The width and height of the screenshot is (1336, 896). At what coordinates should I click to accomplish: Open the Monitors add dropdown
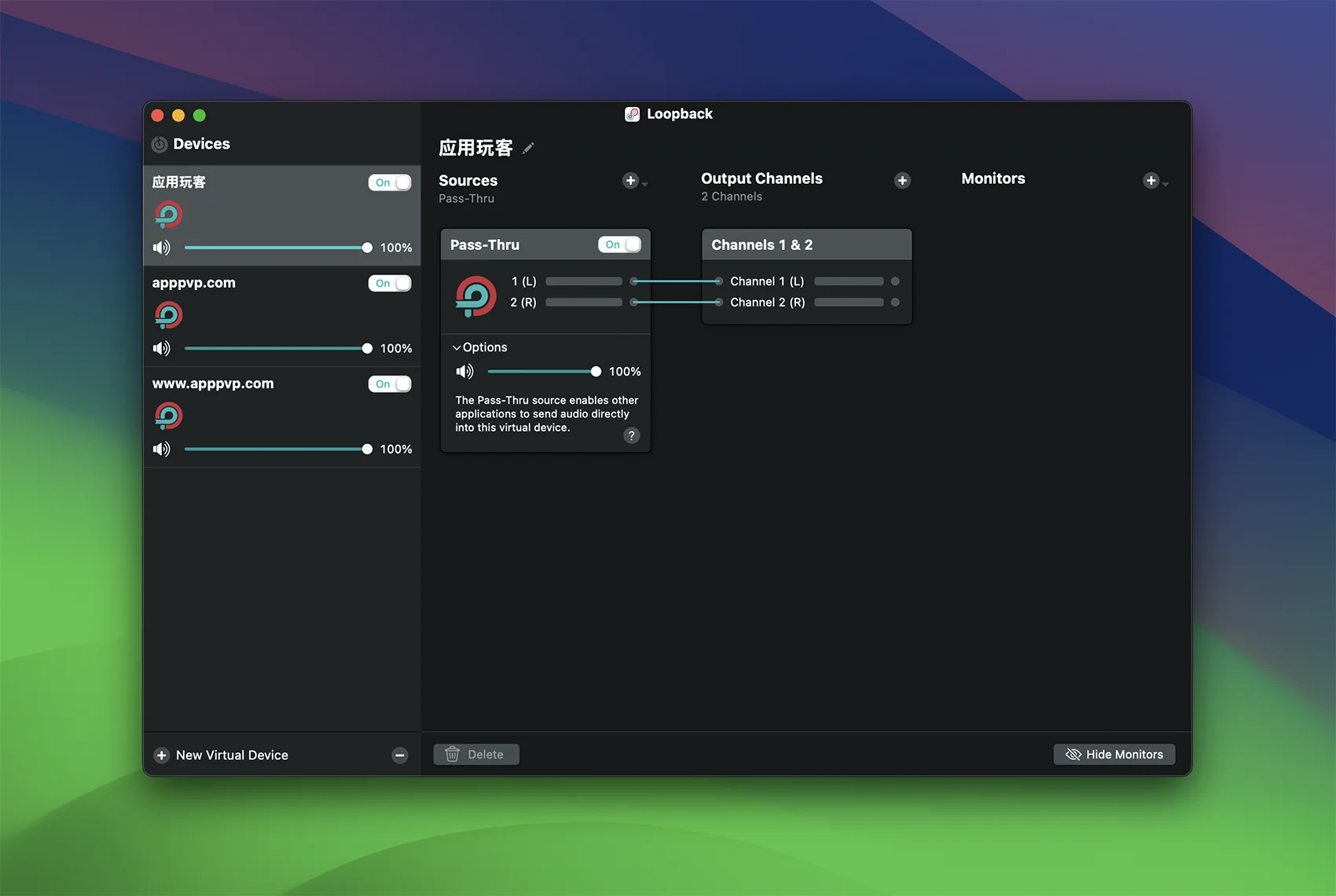pyautogui.click(x=1155, y=181)
